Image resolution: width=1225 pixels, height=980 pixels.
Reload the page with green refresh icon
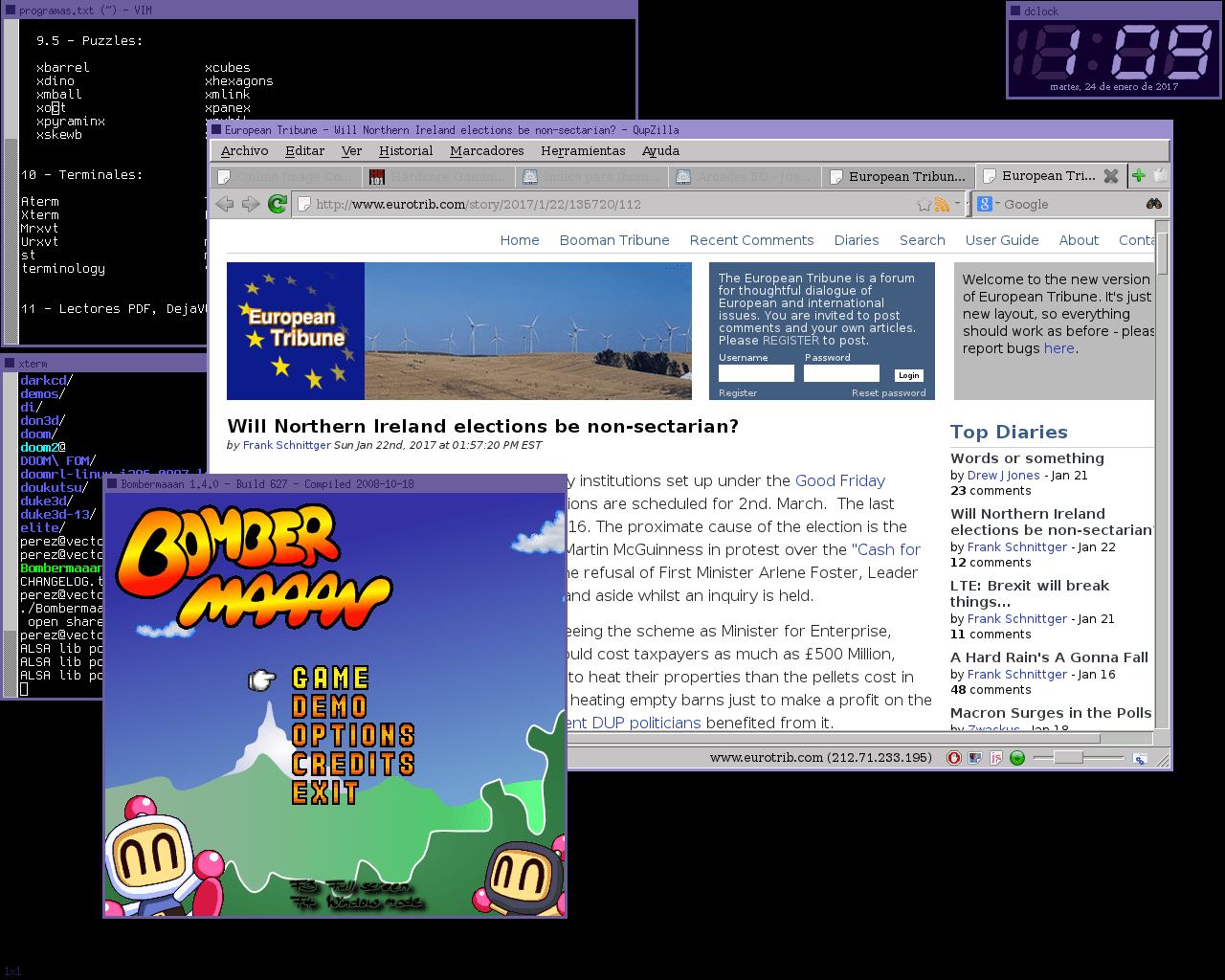278,204
